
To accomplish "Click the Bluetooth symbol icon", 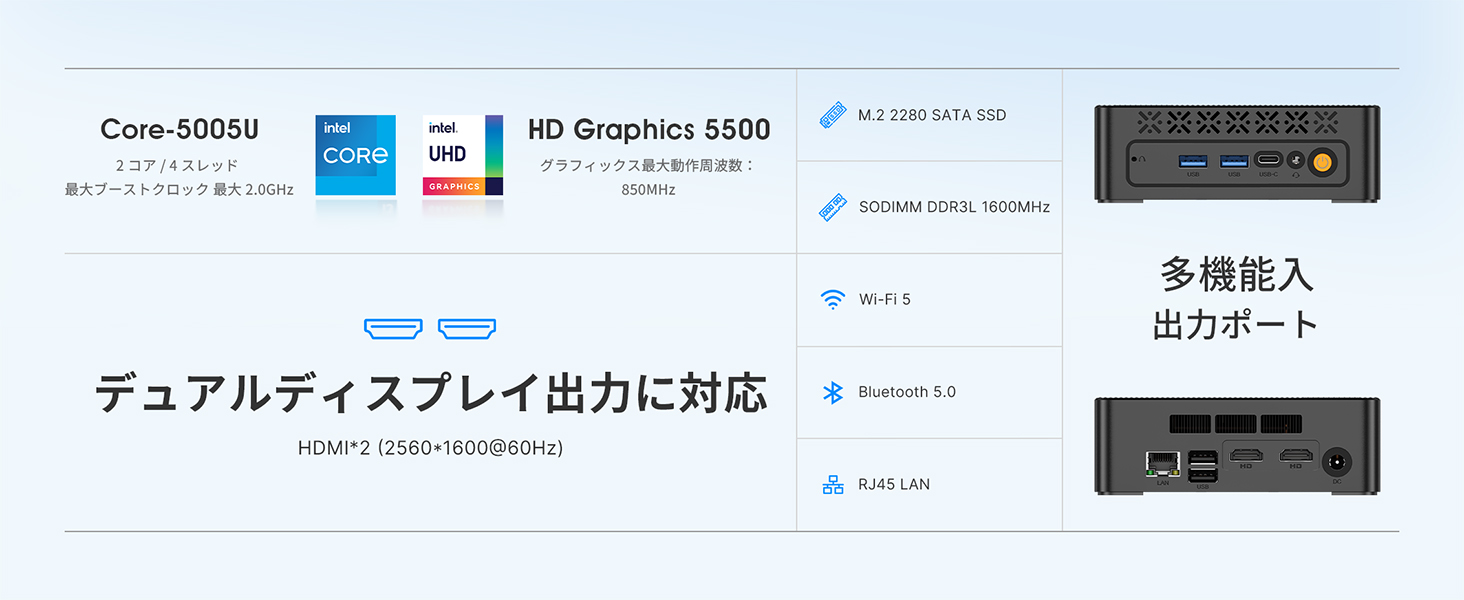I will click(833, 392).
